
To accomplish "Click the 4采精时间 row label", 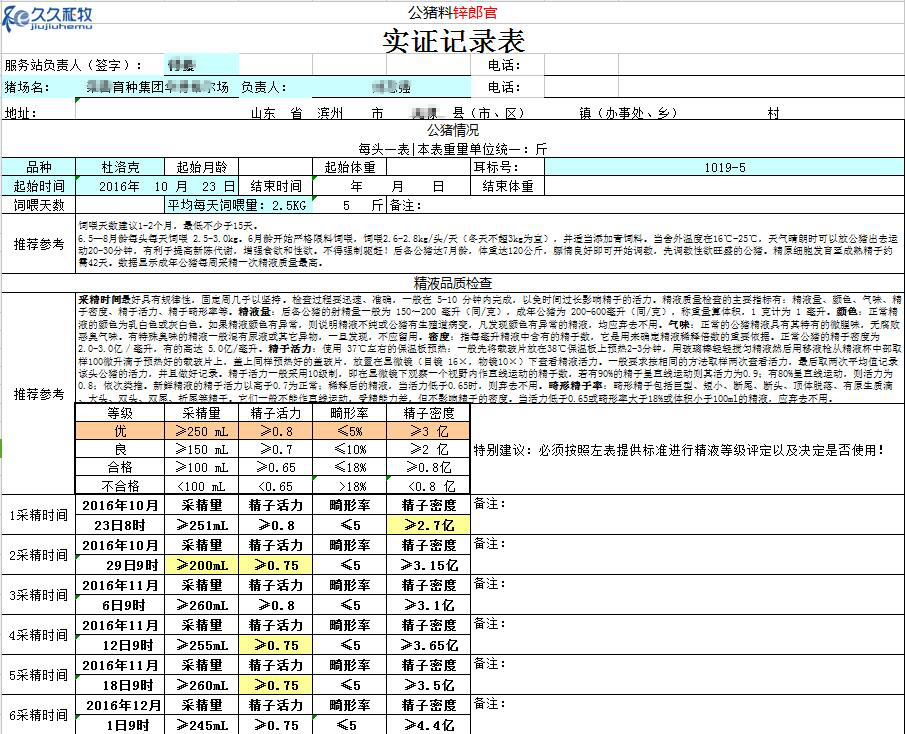I will [39, 635].
